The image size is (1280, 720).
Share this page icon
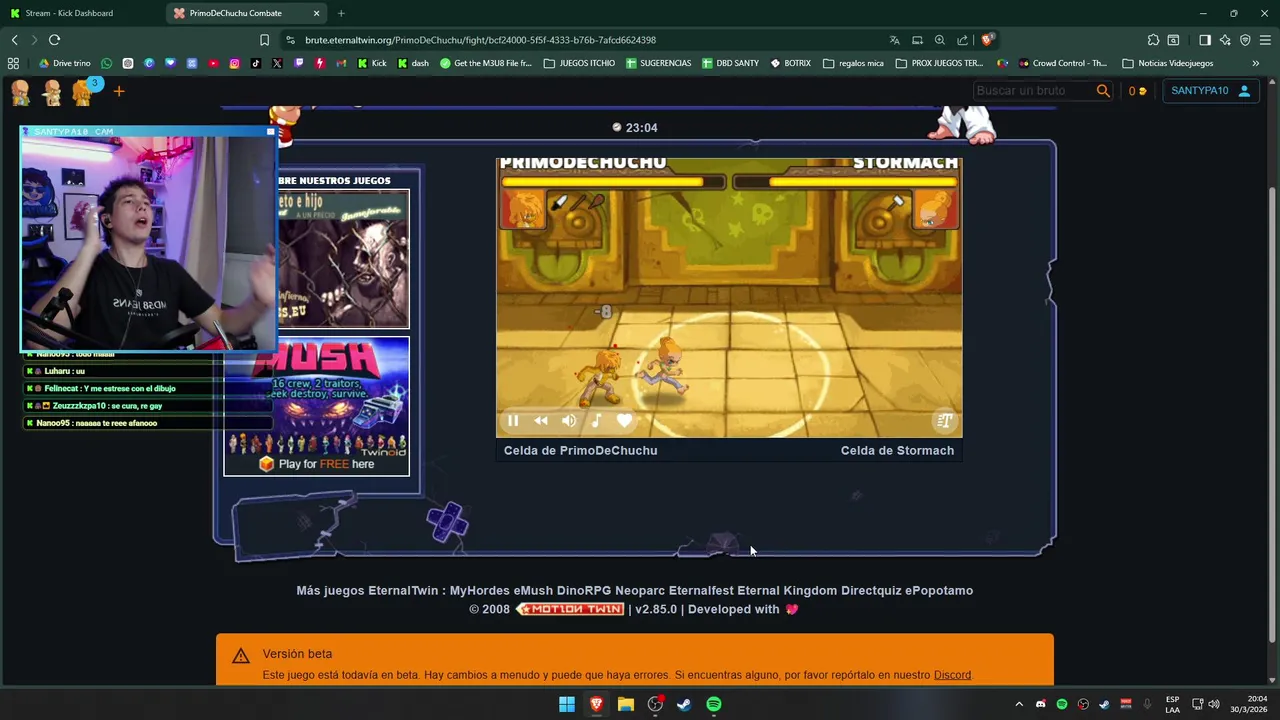click(x=962, y=40)
